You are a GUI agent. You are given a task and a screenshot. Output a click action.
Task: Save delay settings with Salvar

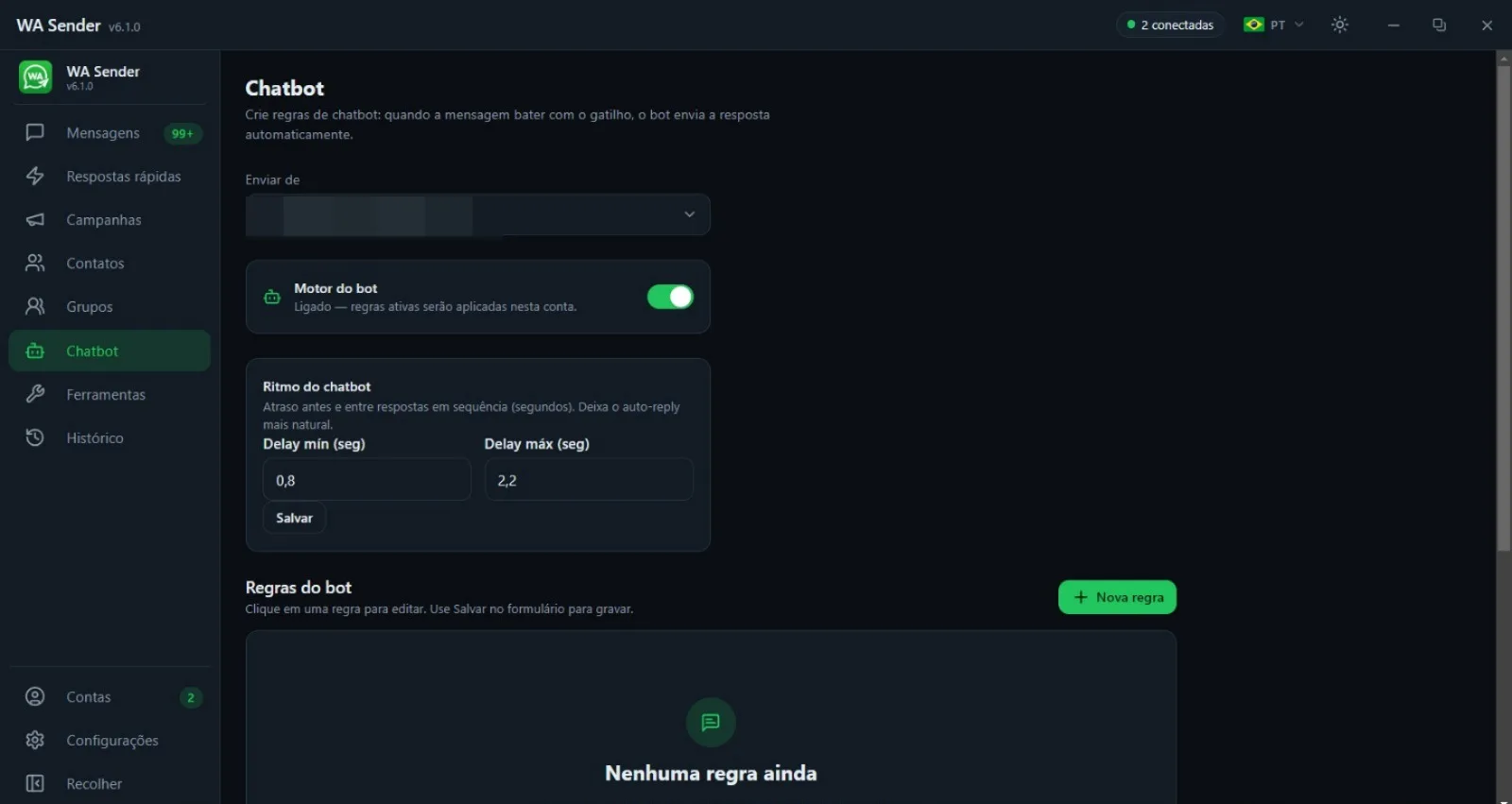click(x=294, y=518)
